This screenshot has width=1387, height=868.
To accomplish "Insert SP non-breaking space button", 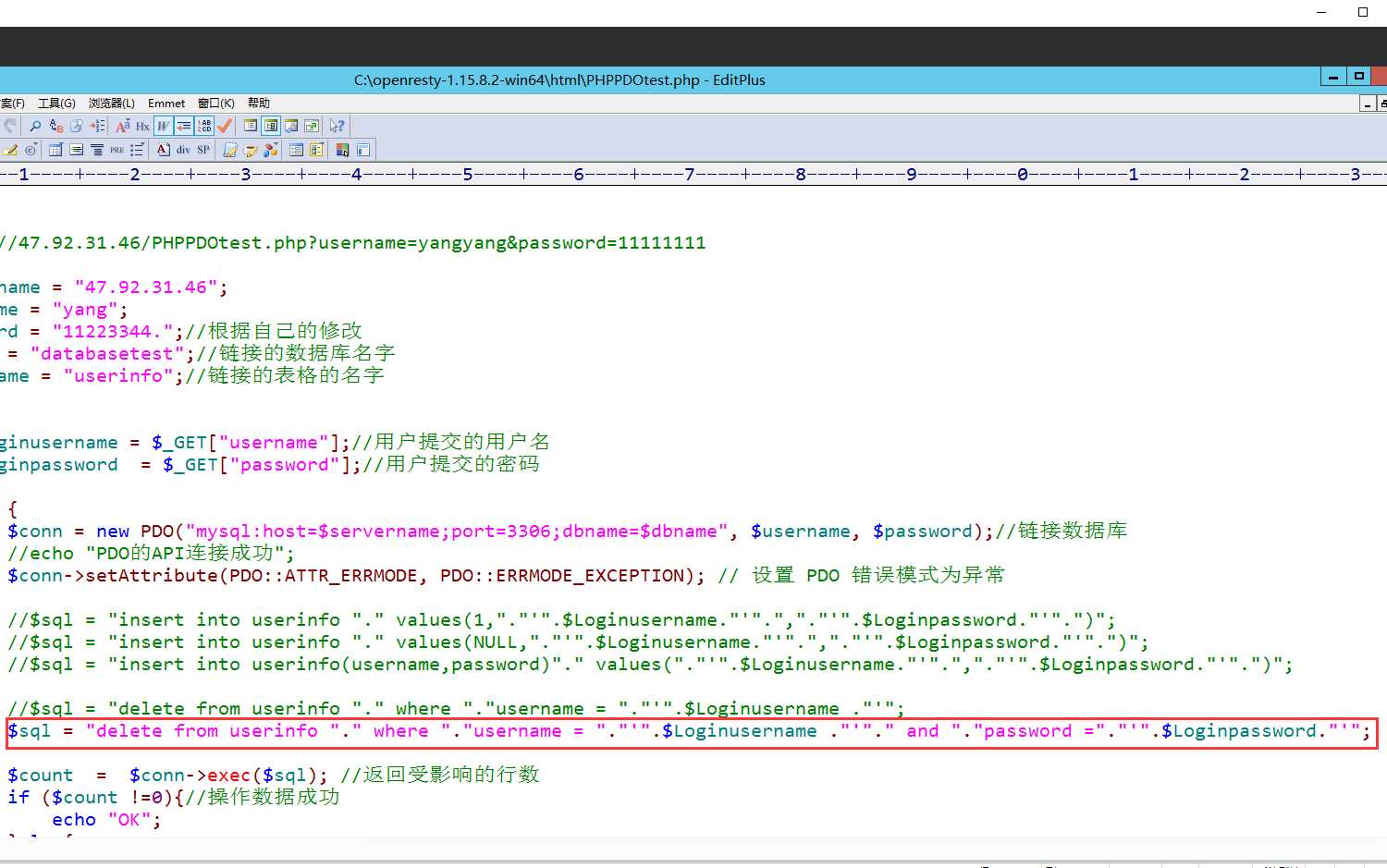I will pyautogui.click(x=203, y=150).
